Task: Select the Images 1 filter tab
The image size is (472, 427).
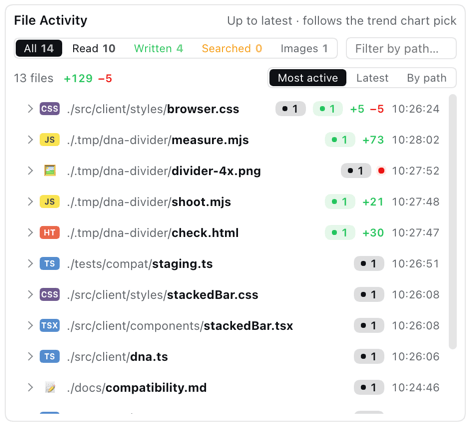Action: click(304, 48)
